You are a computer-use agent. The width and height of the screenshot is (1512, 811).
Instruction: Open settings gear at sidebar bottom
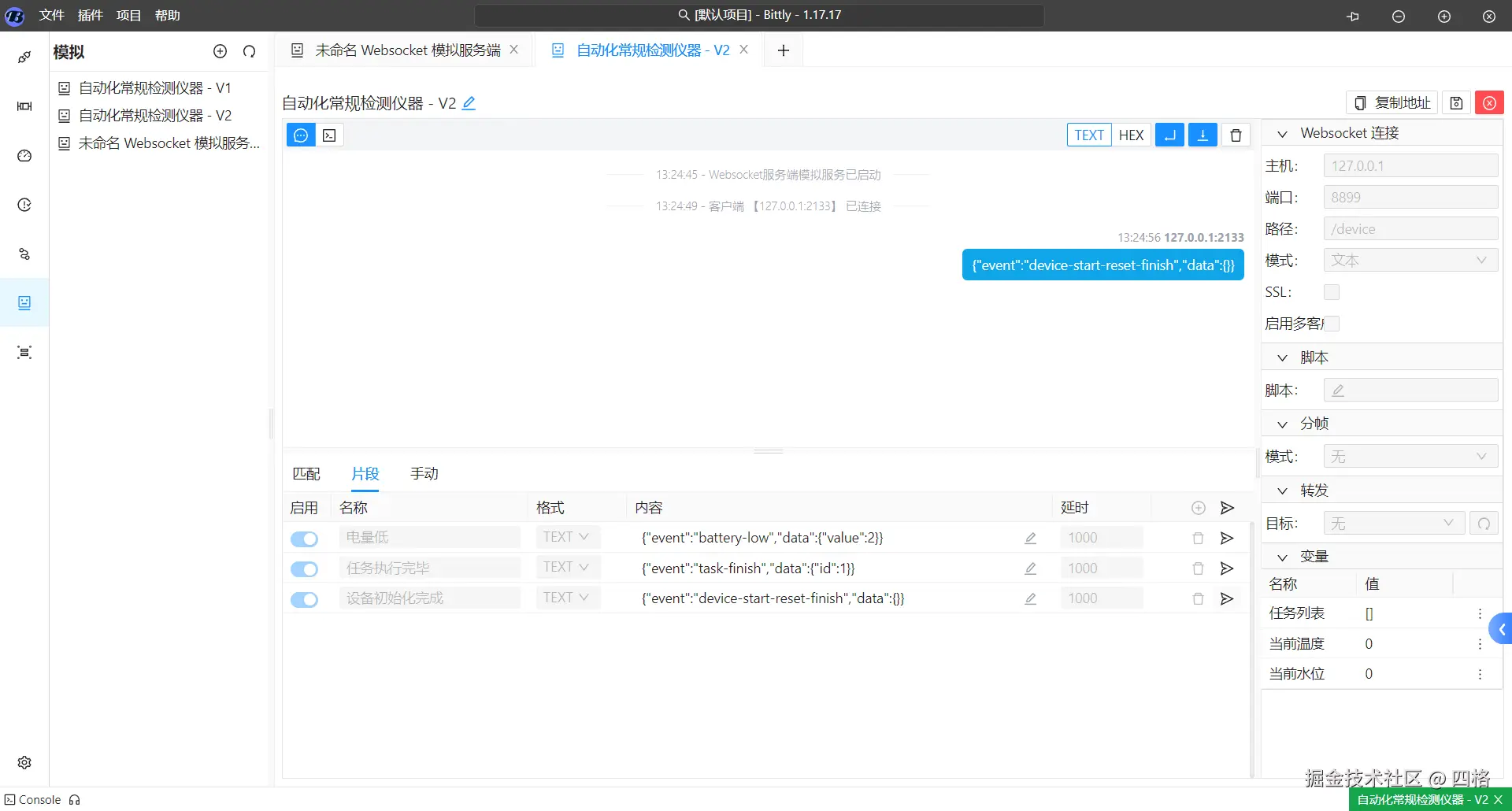(24, 762)
